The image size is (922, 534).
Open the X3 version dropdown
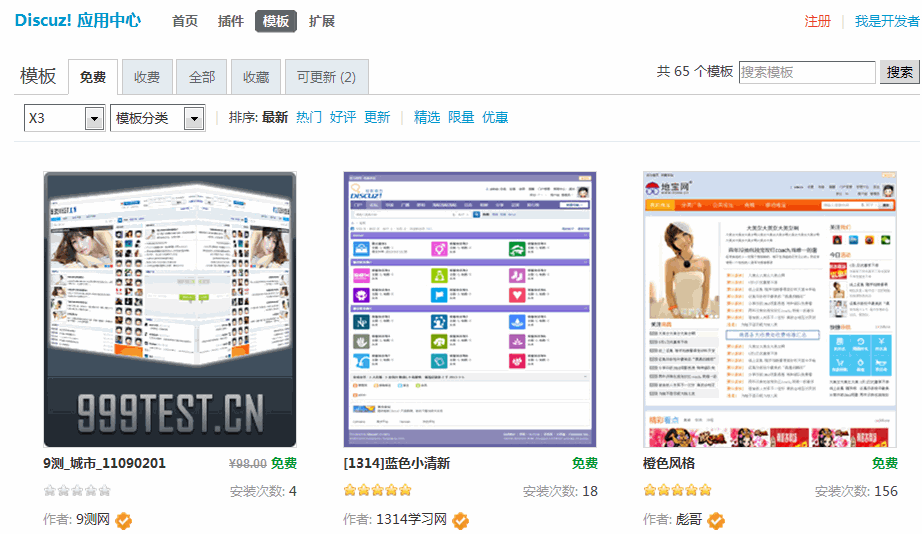[64, 118]
